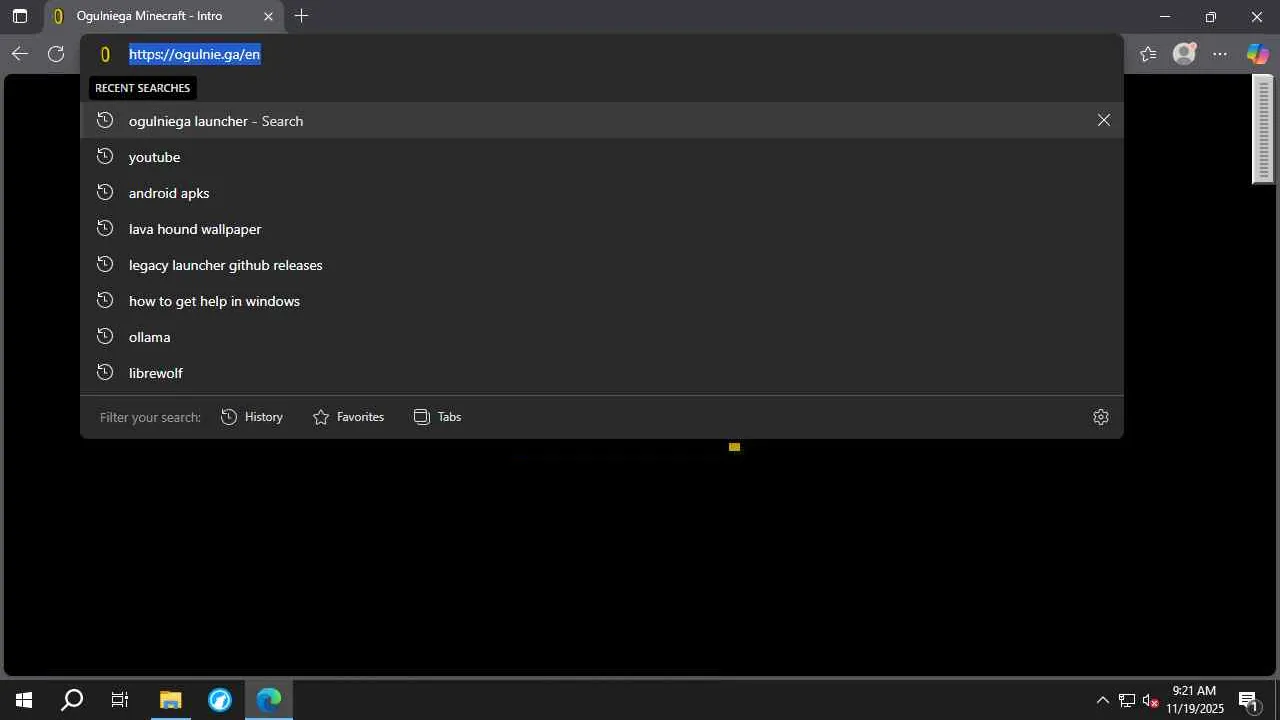Click Microsoft Edge taskbar icon

pyautogui.click(x=269, y=700)
